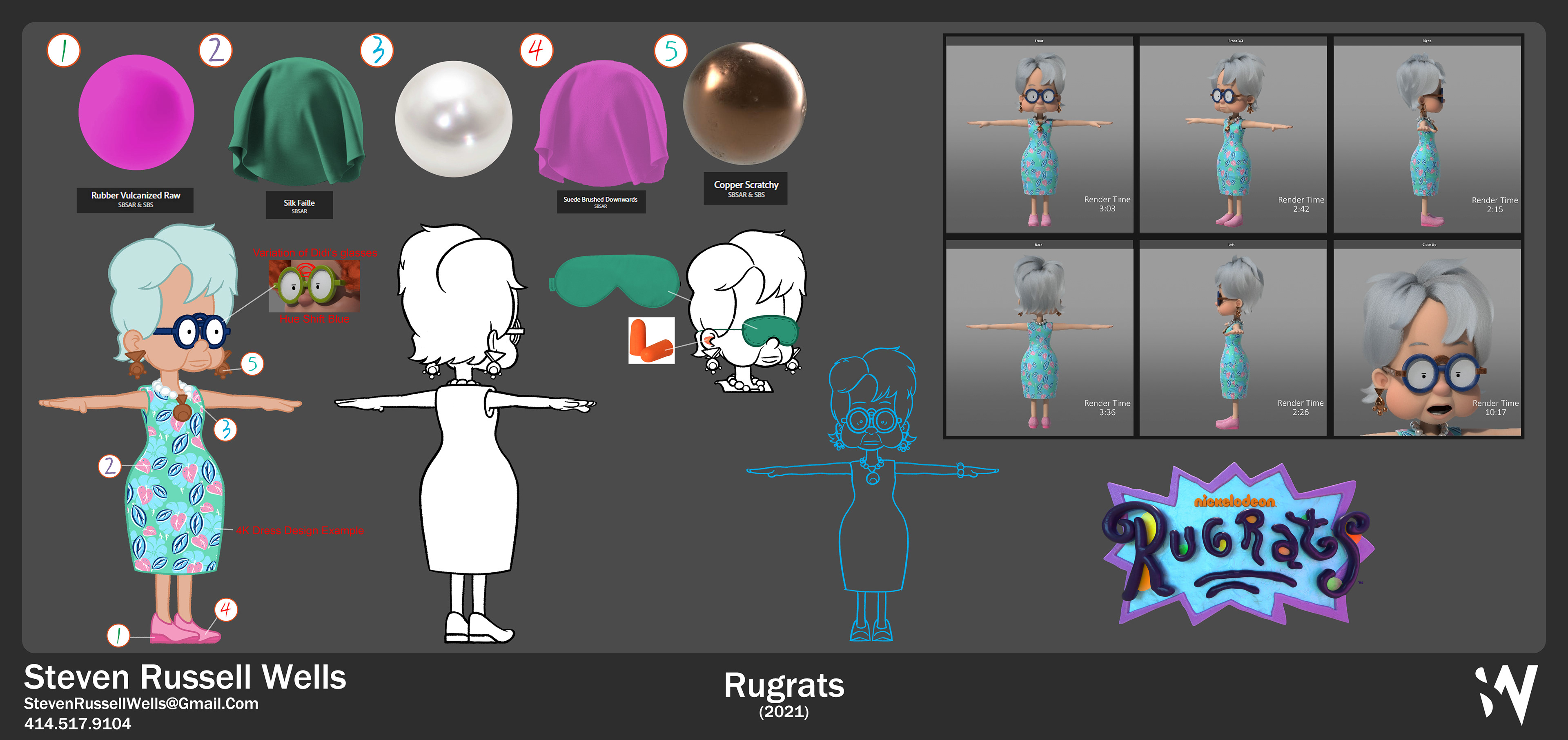Click the Rubber Vulcanized Raw label
This screenshot has height=740, width=1568.
pyautogui.click(x=135, y=200)
